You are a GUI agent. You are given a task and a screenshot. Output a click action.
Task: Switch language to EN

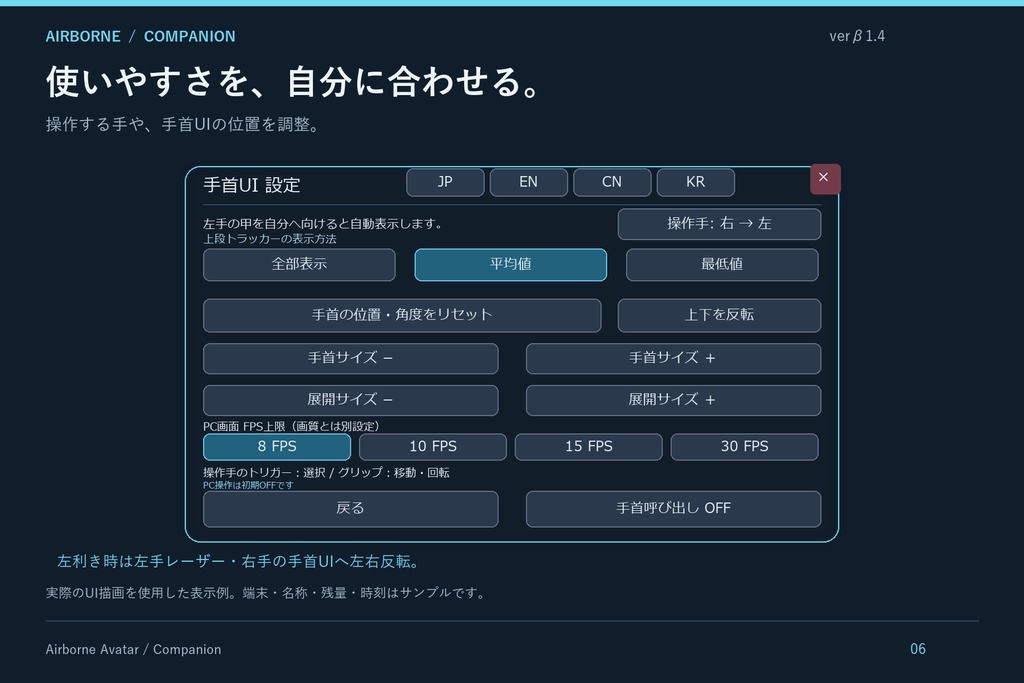pos(528,182)
